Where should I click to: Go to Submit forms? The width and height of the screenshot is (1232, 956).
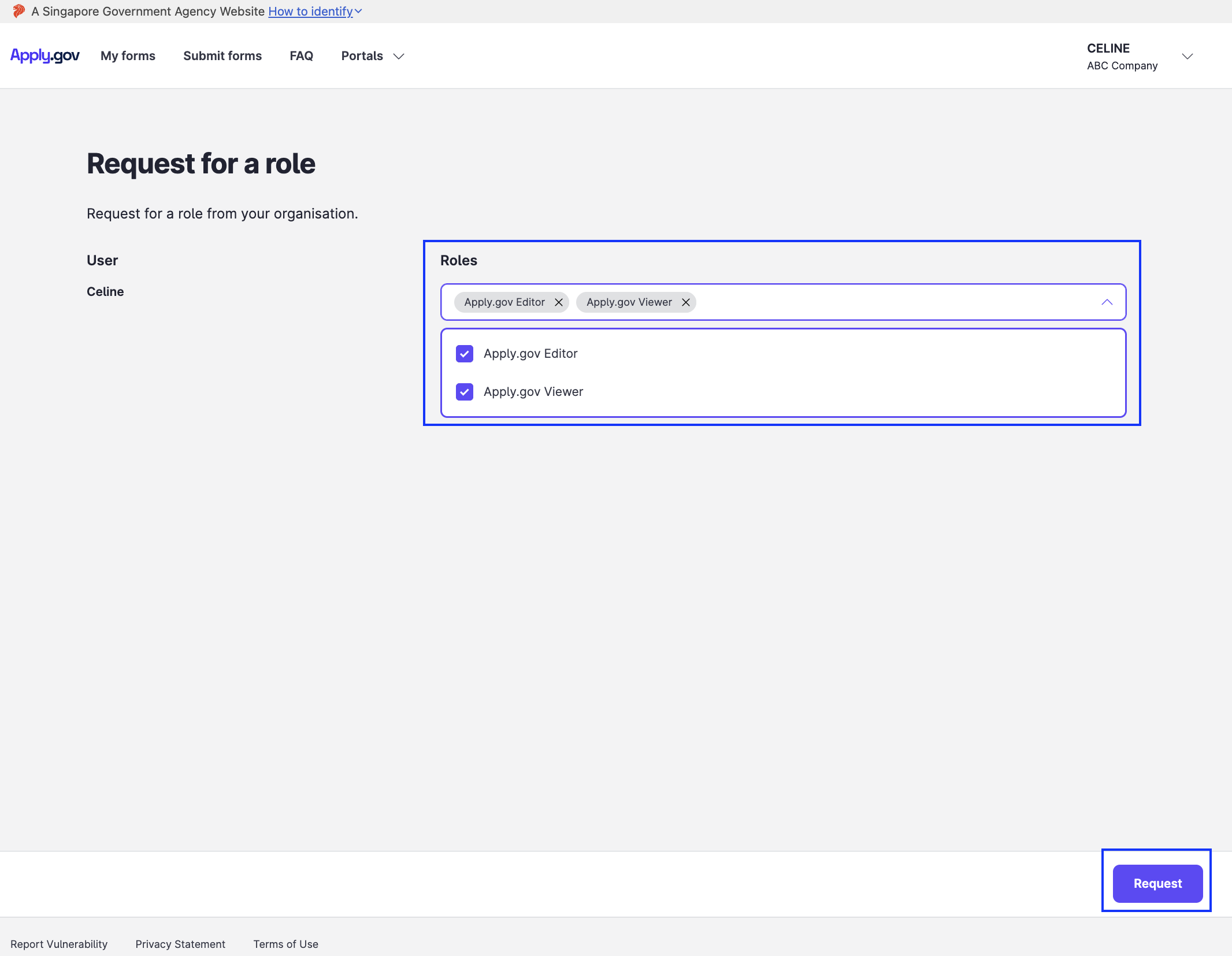tap(222, 55)
